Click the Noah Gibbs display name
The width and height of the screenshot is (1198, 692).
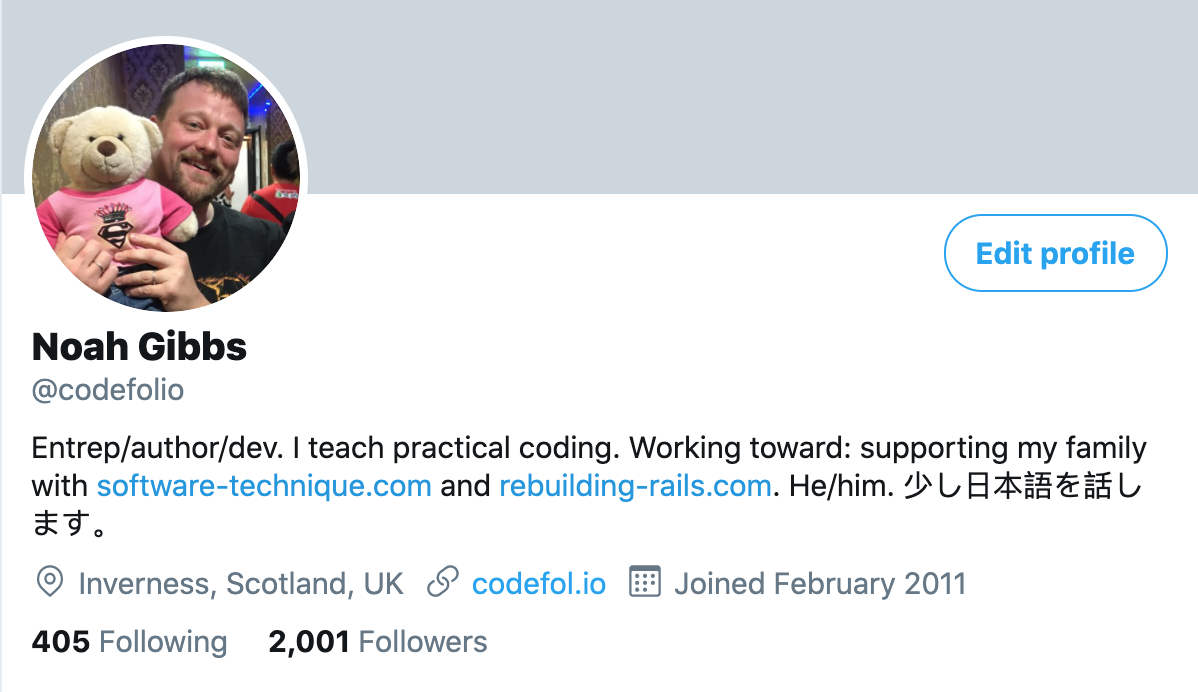[139, 347]
